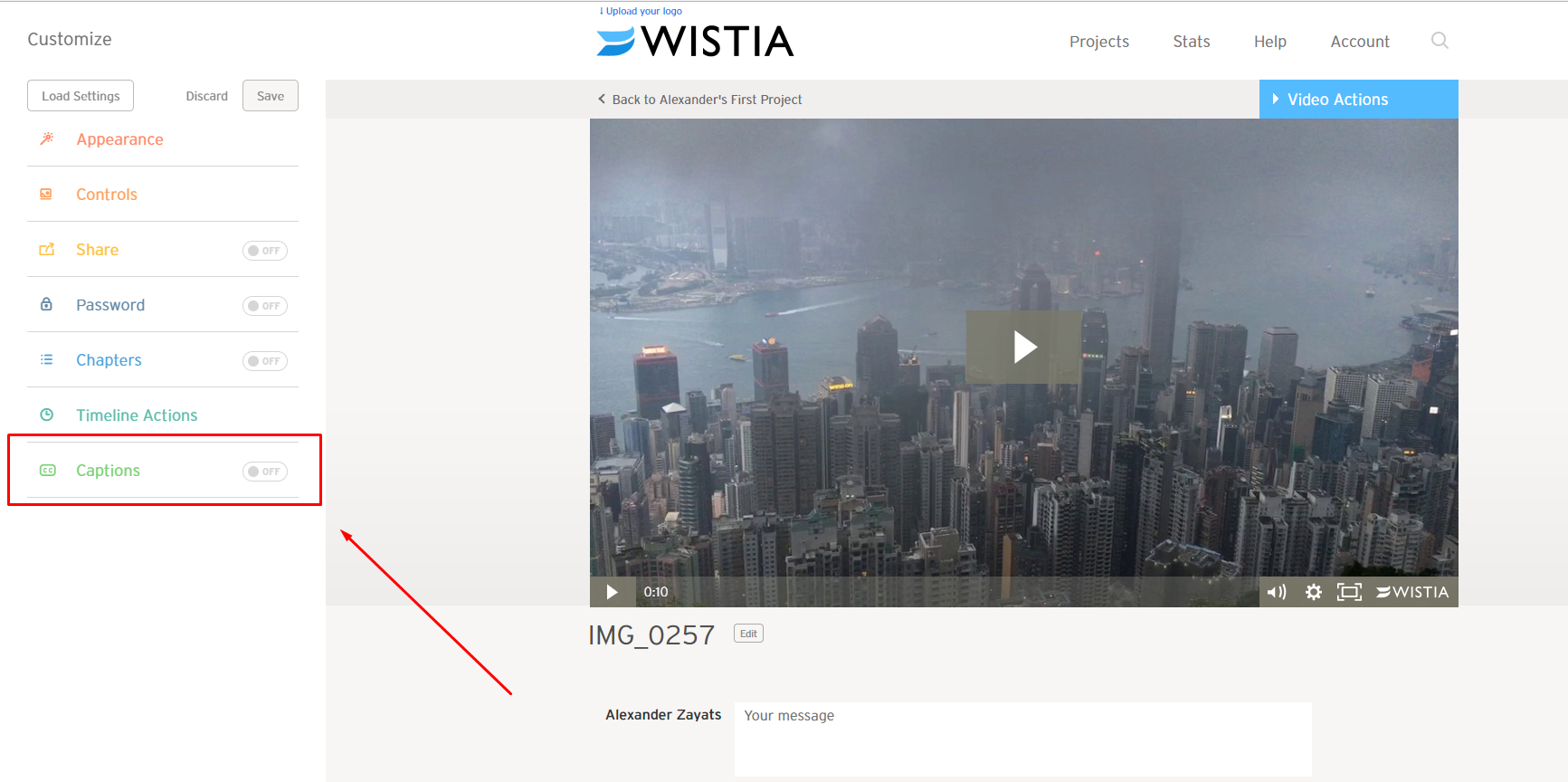Open the Appearance section
Image resolution: width=1568 pixels, height=782 pixels.
coord(119,139)
